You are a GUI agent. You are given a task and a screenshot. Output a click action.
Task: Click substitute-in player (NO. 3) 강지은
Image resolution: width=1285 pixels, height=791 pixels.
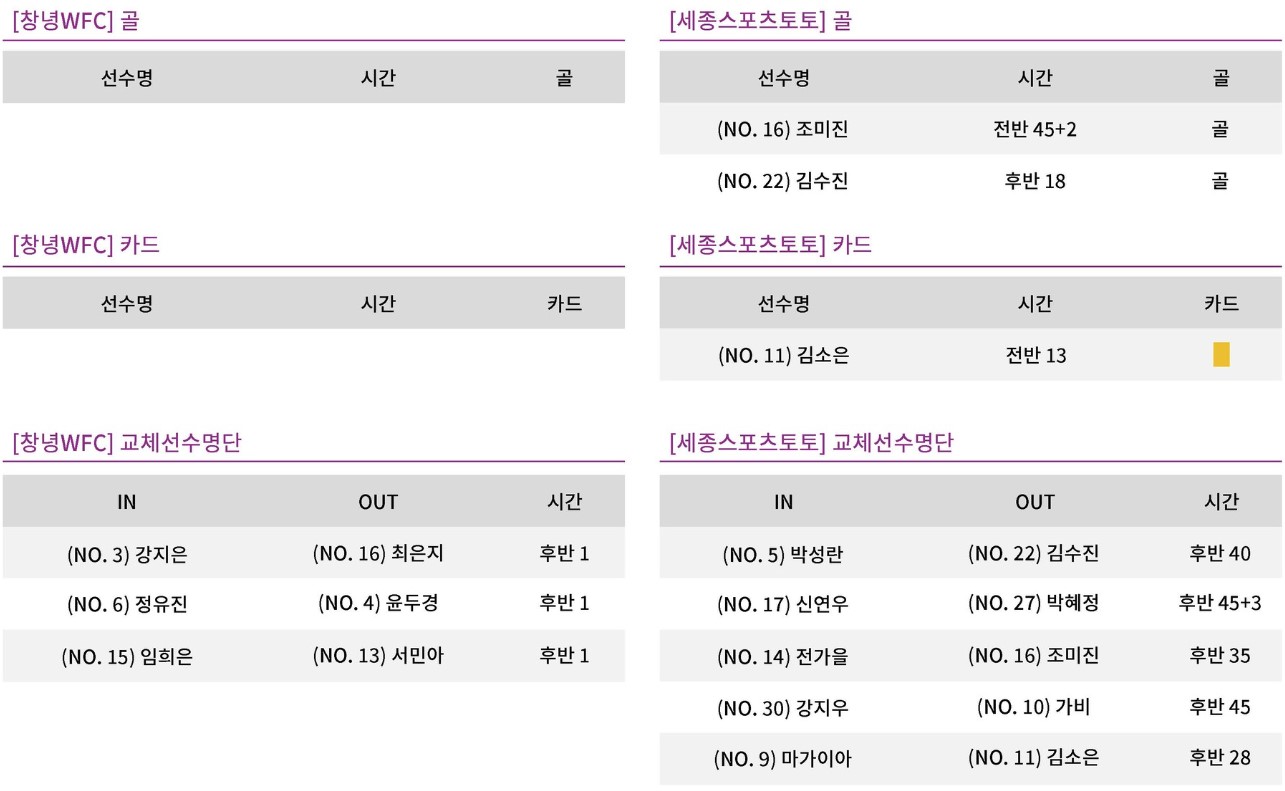click(x=127, y=554)
